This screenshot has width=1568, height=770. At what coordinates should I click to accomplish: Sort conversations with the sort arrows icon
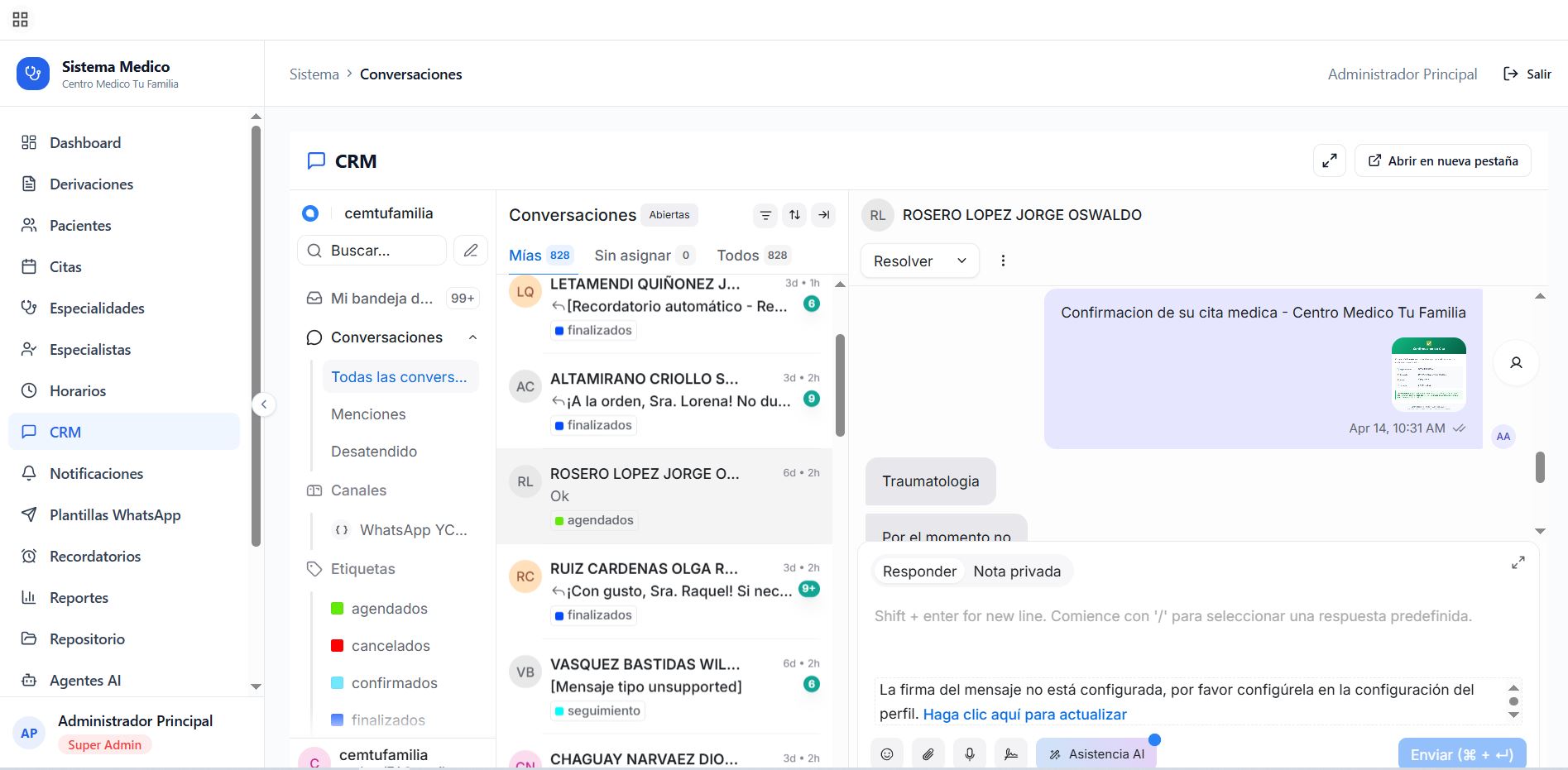click(794, 214)
